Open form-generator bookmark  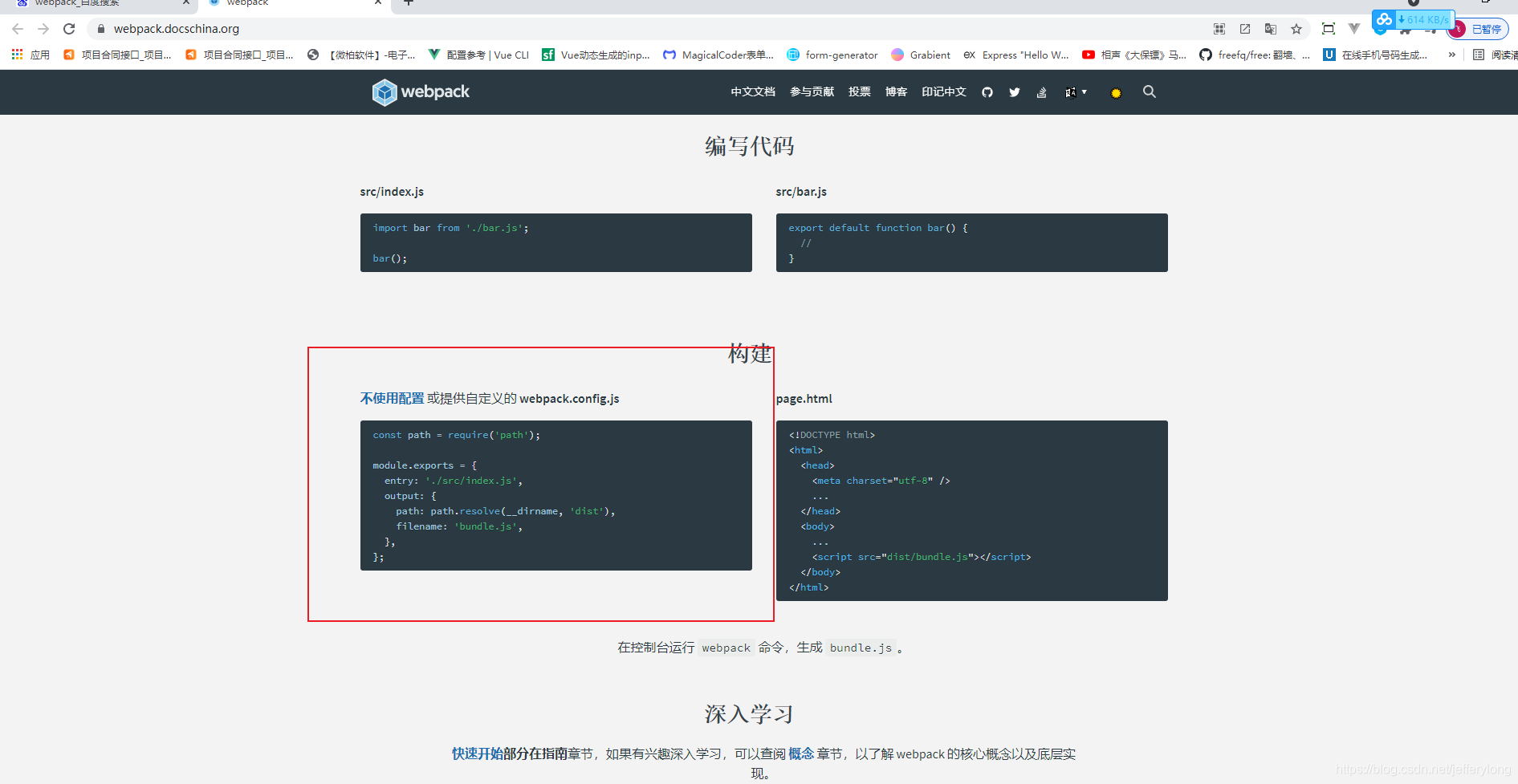coord(832,55)
